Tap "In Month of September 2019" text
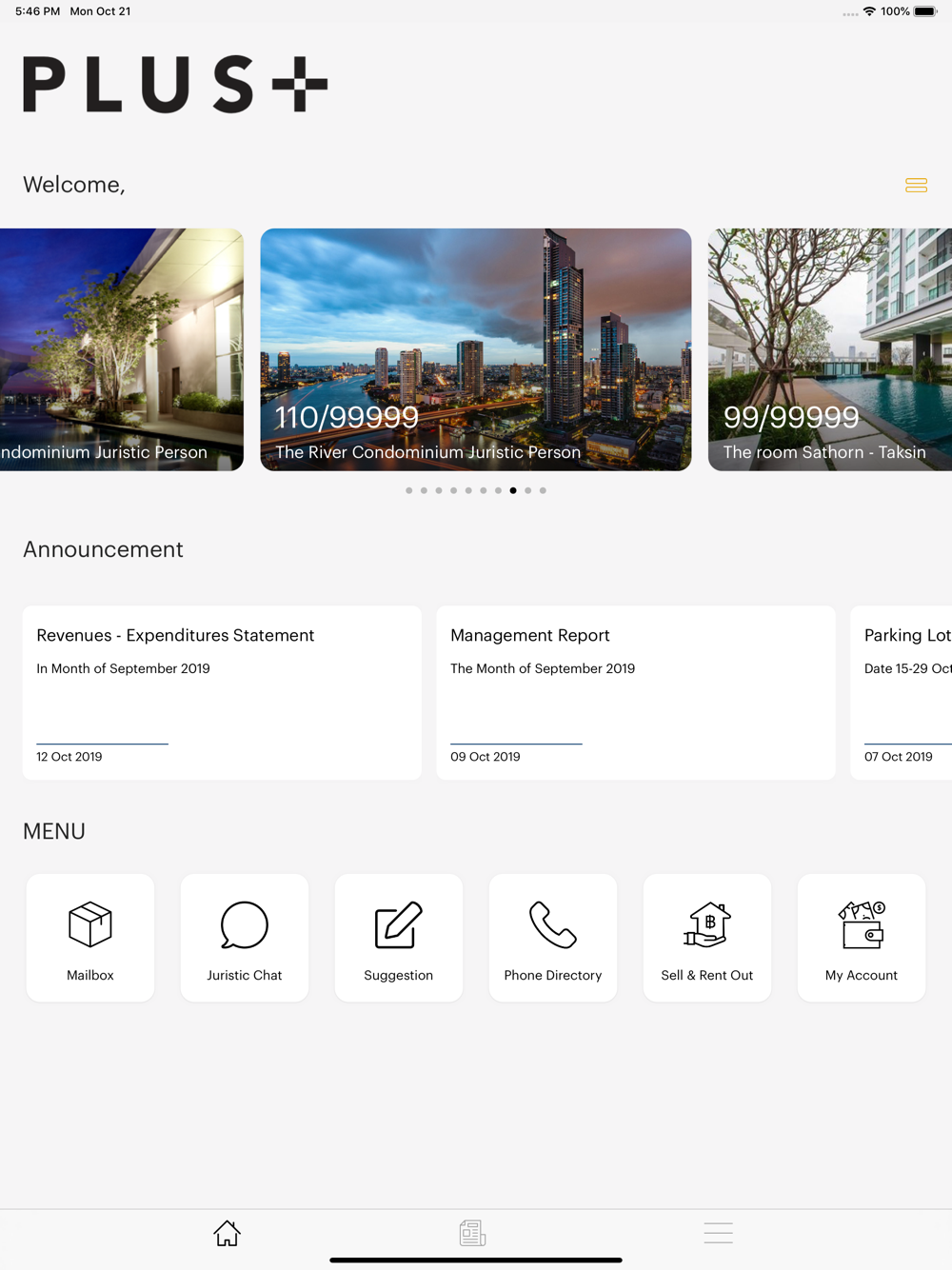Viewport: 952px width, 1270px height. [x=124, y=668]
